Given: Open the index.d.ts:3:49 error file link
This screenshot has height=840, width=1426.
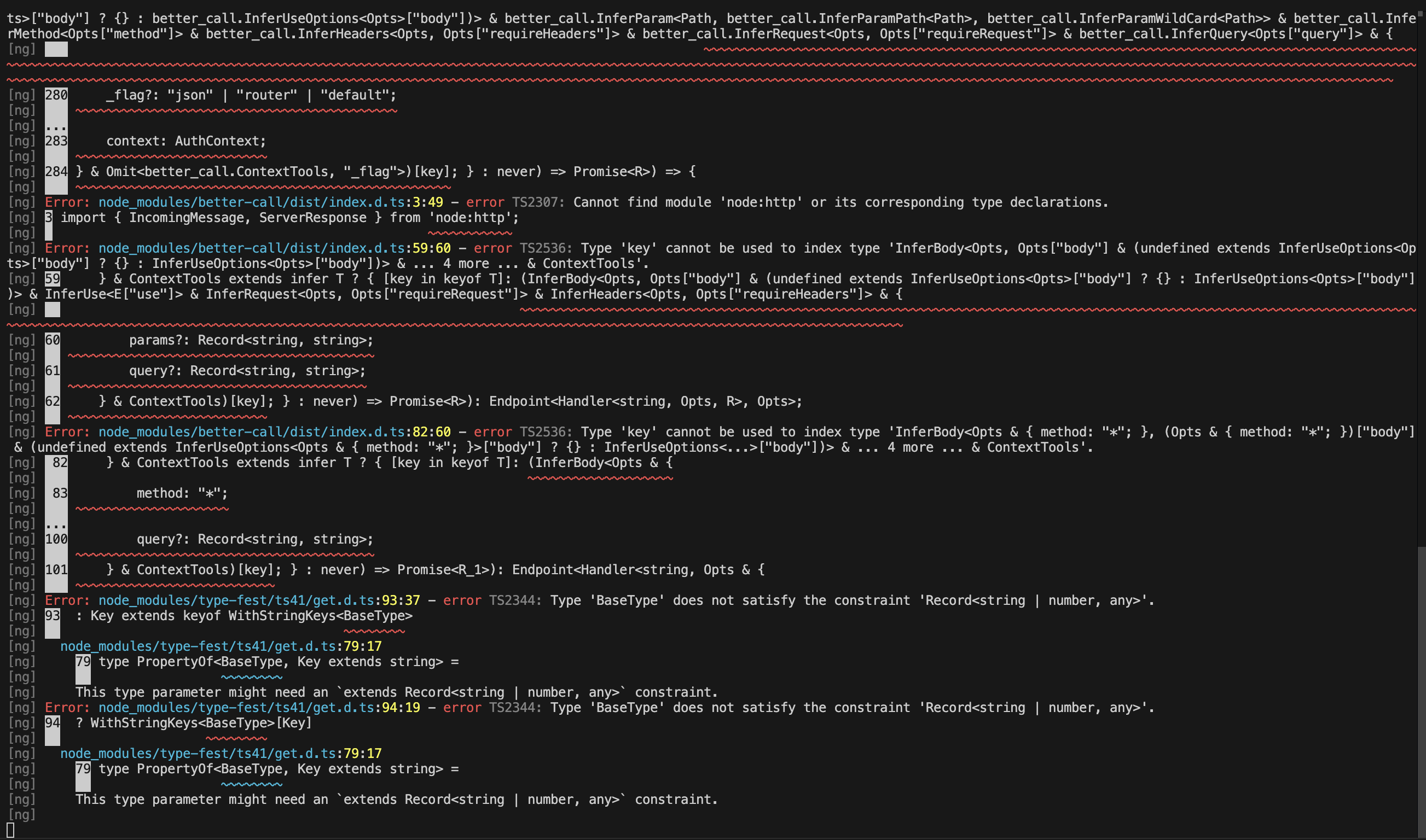Looking at the screenshot, I should (x=270, y=203).
